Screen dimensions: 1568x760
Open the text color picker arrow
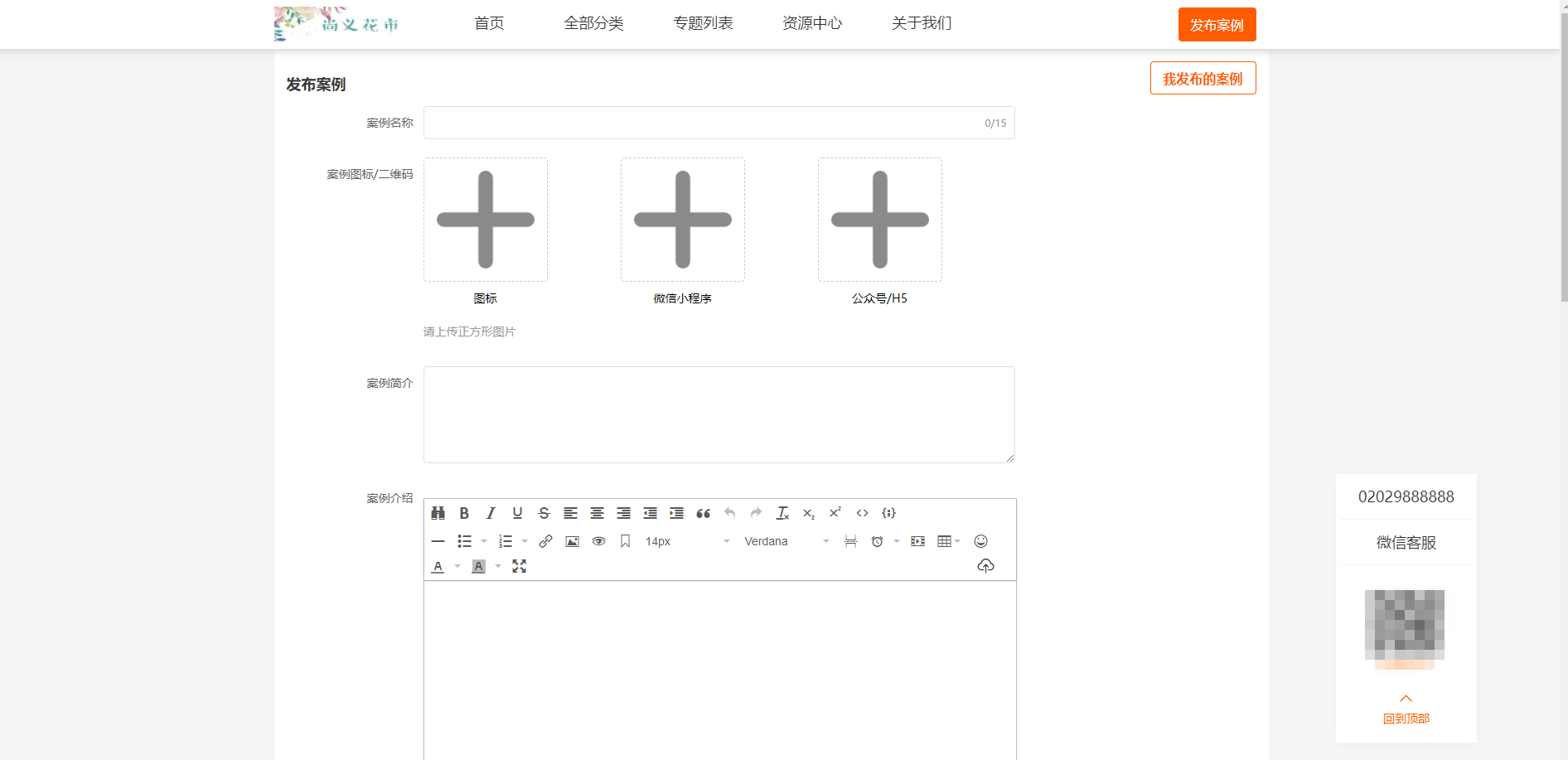coord(457,566)
